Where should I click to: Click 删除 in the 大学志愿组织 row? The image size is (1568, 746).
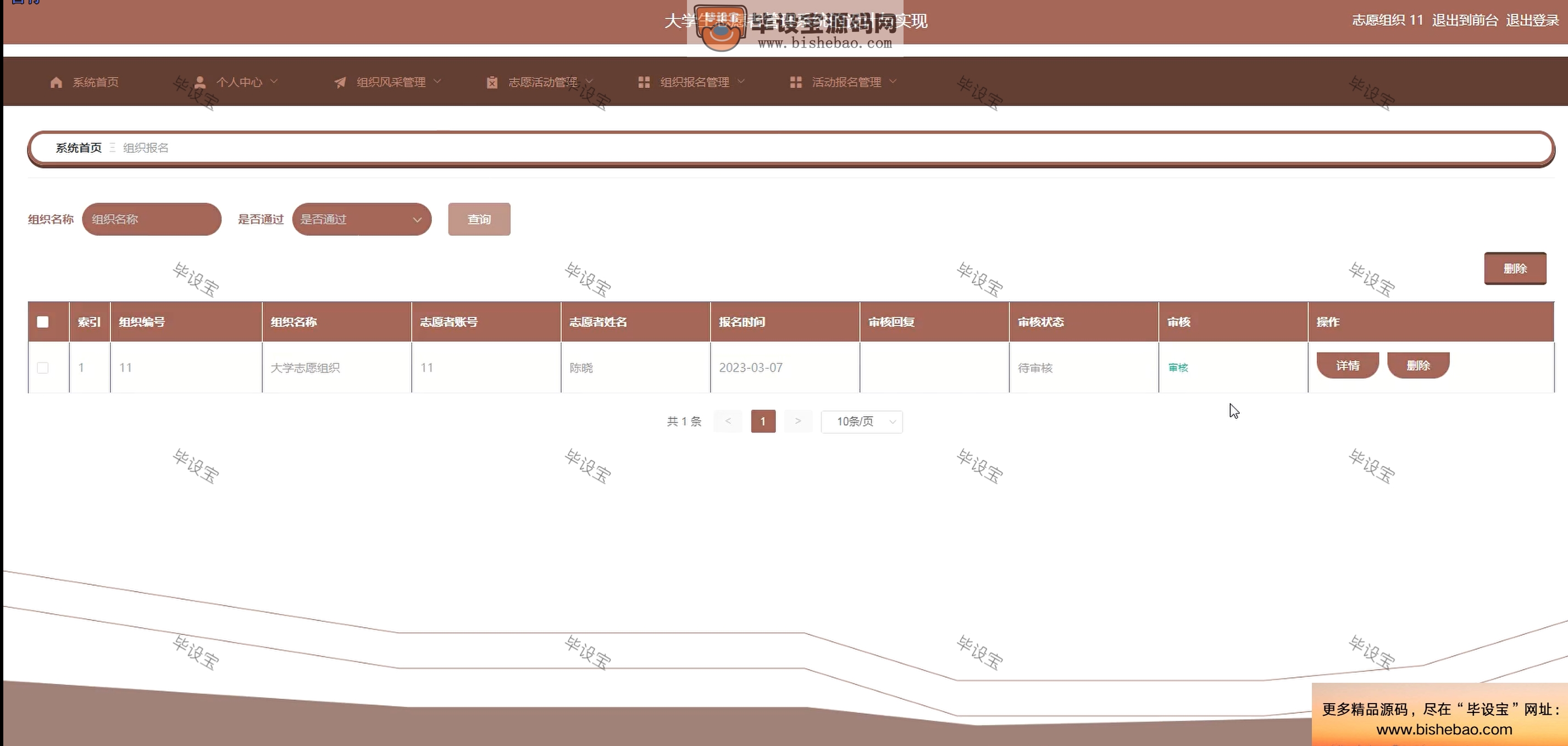1419,366
